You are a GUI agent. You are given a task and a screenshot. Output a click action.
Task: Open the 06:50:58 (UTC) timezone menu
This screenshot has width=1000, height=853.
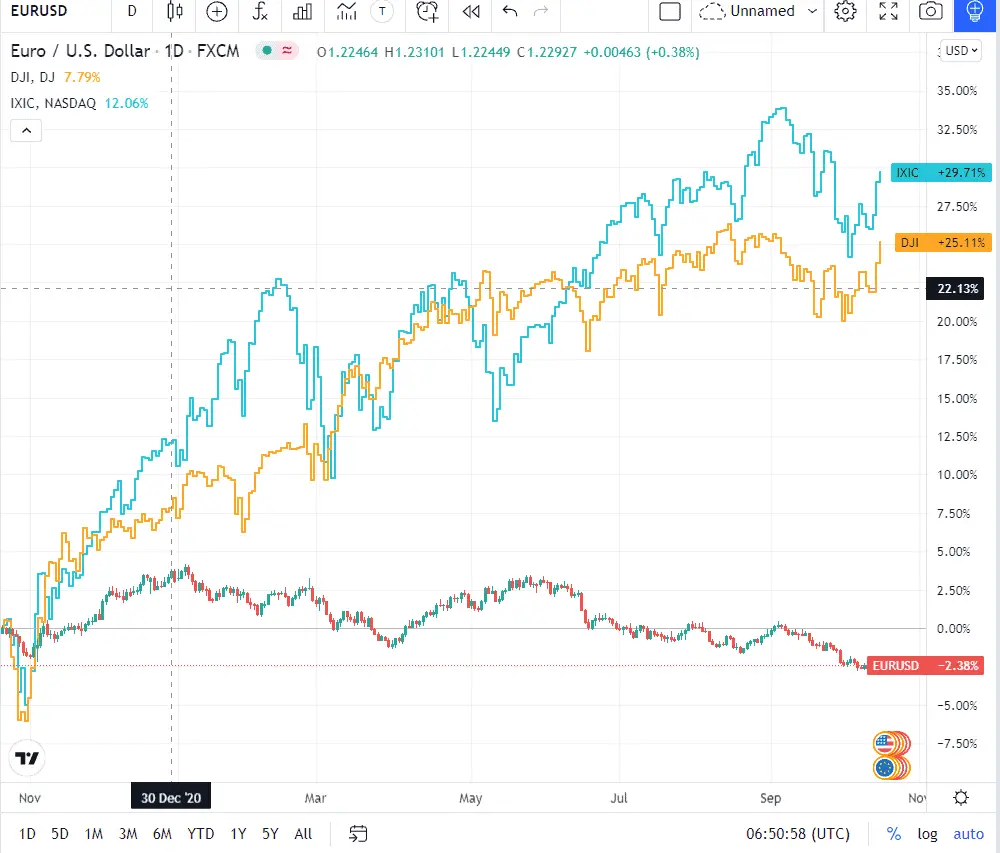[798, 833]
